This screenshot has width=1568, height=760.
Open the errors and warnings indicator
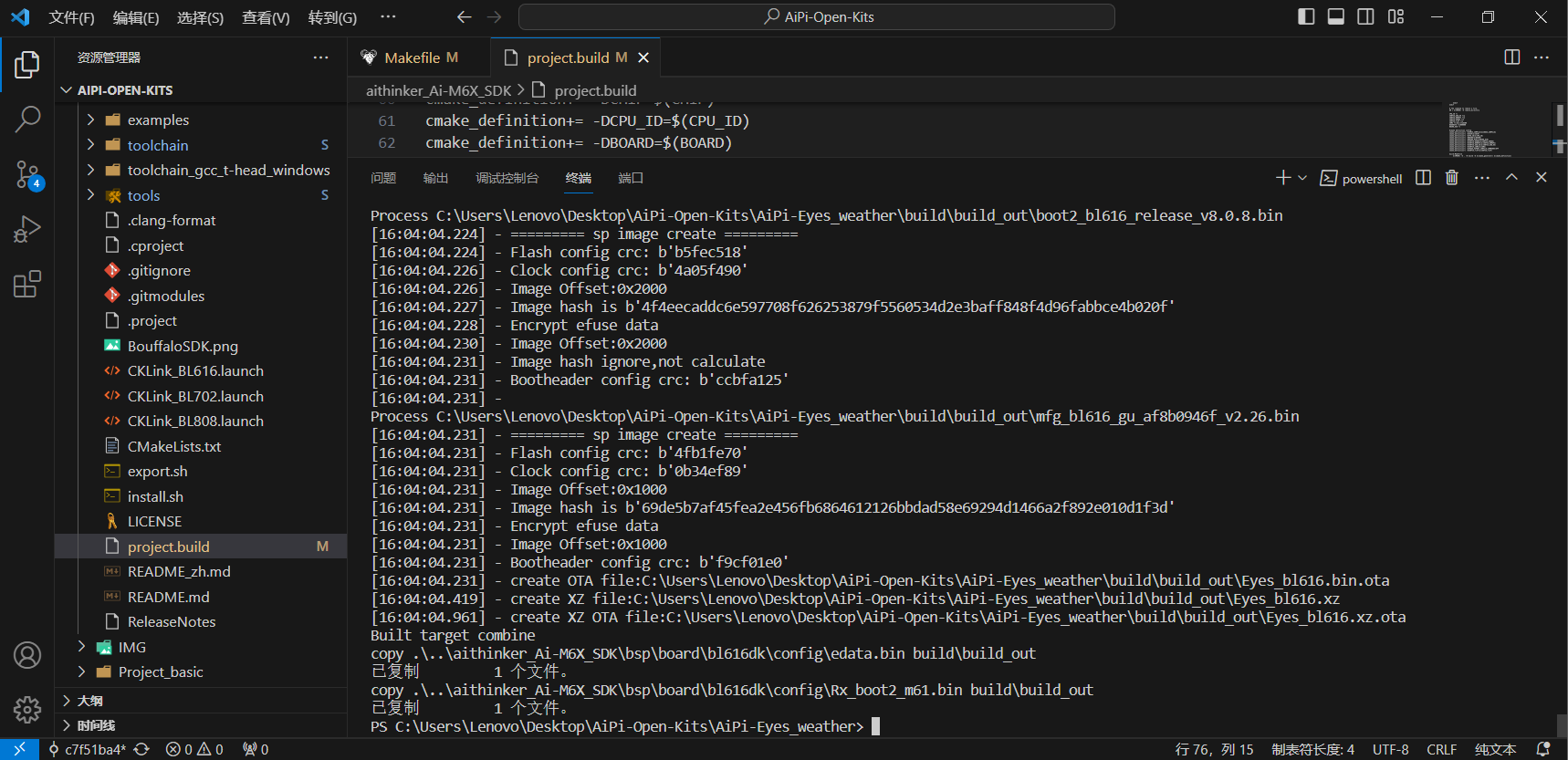coord(194,749)
